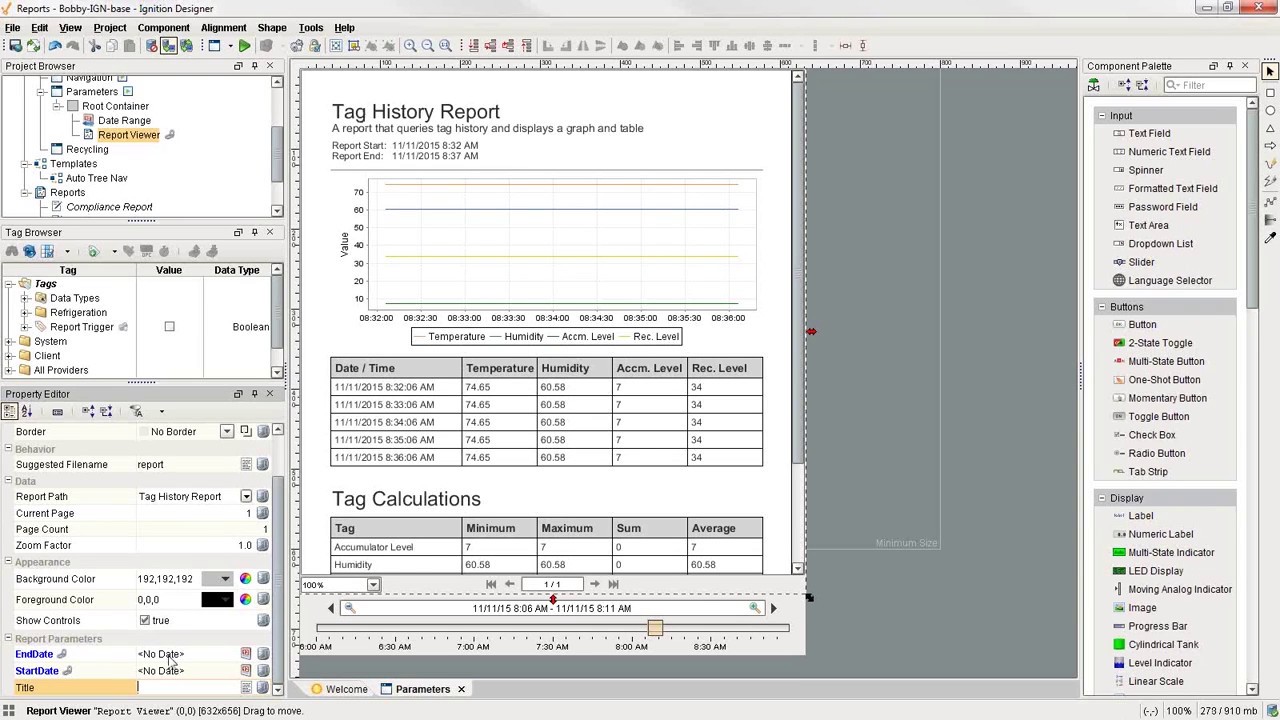Image resolution: width=1280 pixels, height=720 pixels.
Task: Select Cylindrical Tank palette component
Action: pyautogui.click(x=1163, y=645)
